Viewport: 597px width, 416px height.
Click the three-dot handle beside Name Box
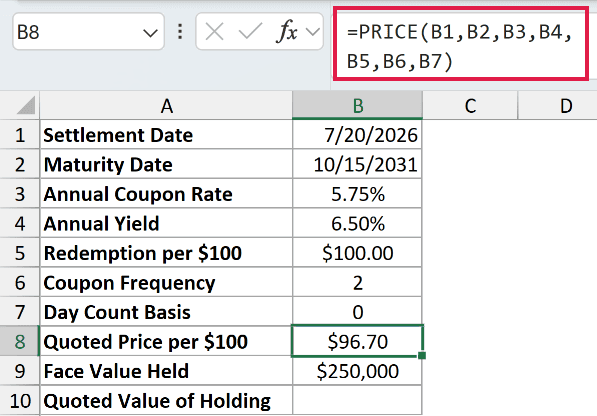point(180,32)
